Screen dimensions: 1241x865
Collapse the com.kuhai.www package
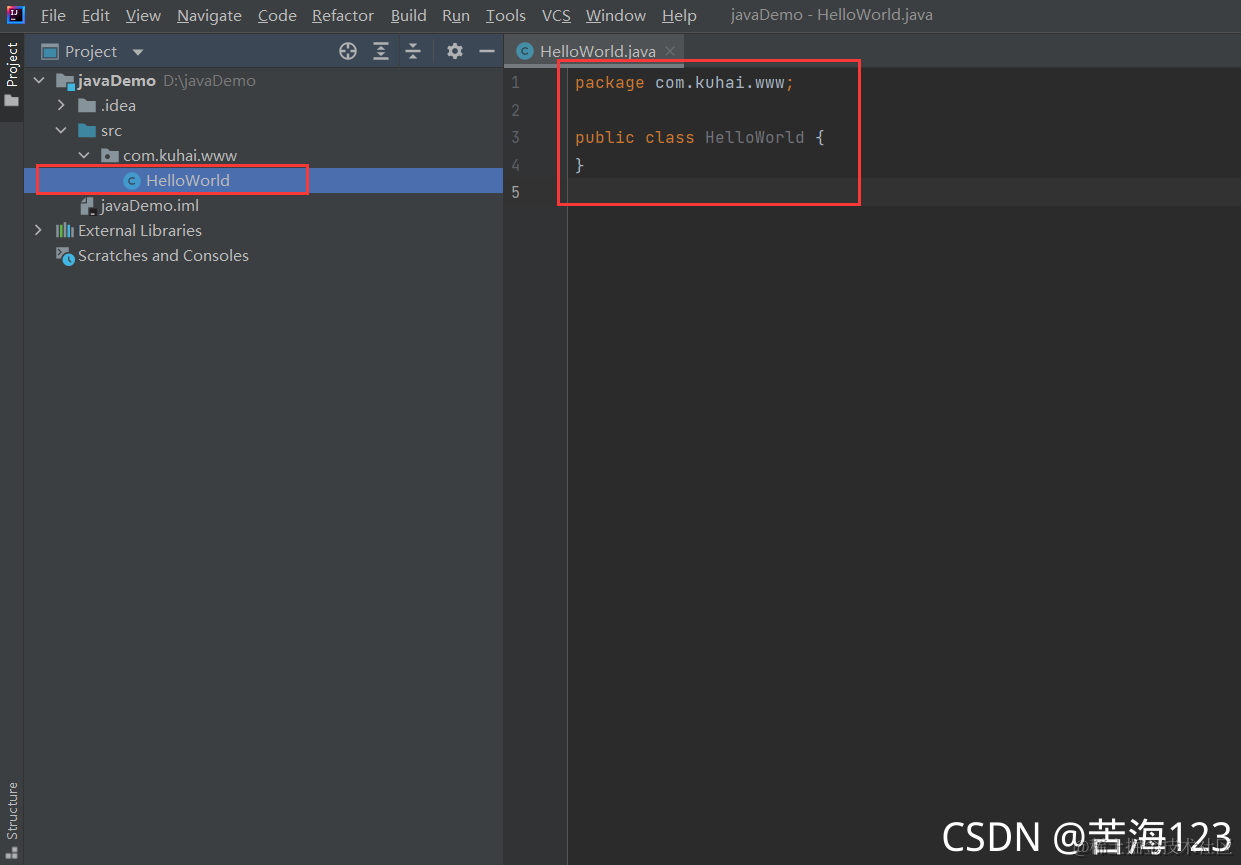[x=84, y=156]
